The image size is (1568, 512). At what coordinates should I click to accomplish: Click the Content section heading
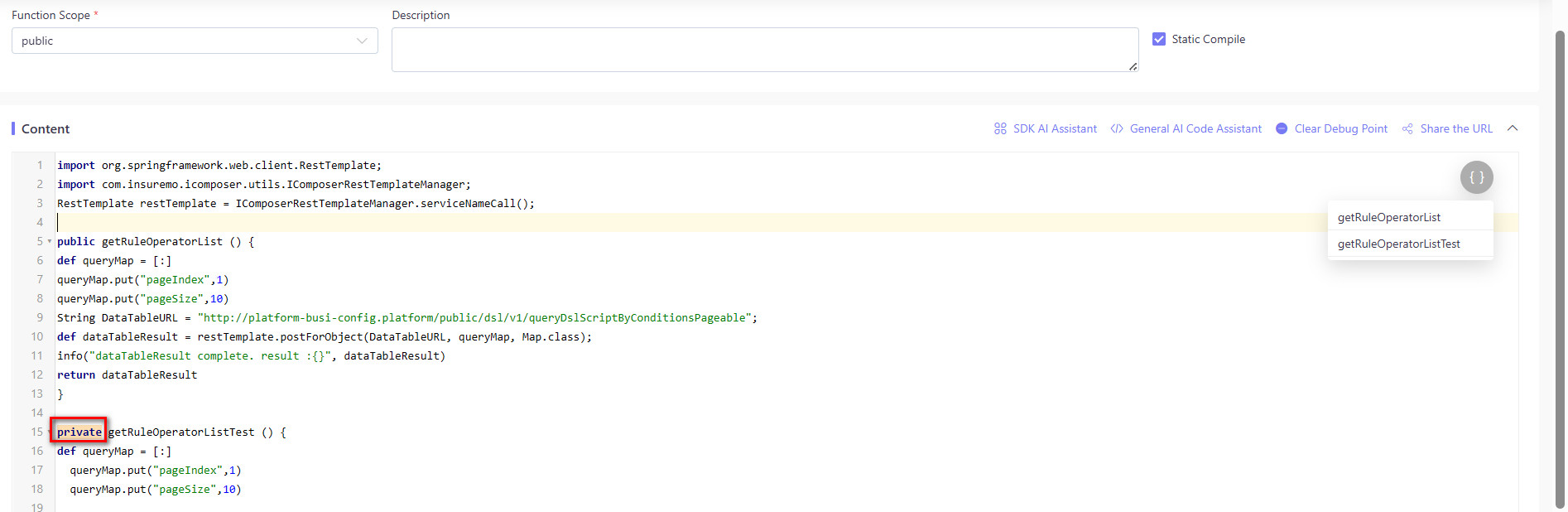click(x=46, y=128)
